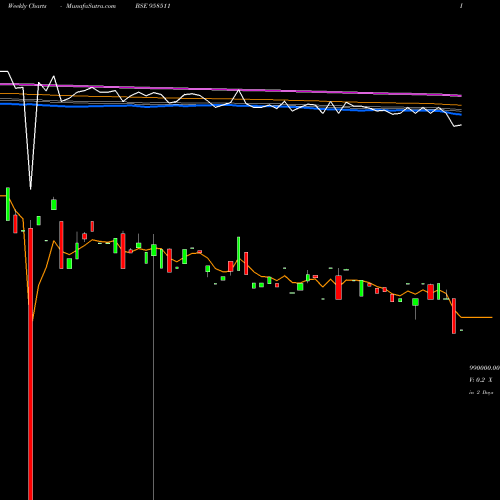Click the 'MunafaSutra.com' site label
The width and height of the screenshot is (500, 500).
click(91, 6)
